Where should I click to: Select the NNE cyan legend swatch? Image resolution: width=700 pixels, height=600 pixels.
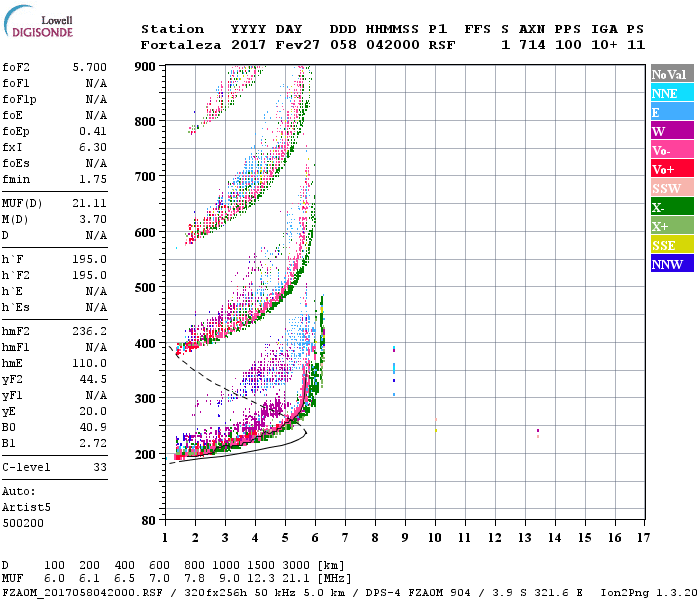click(672, 93)
